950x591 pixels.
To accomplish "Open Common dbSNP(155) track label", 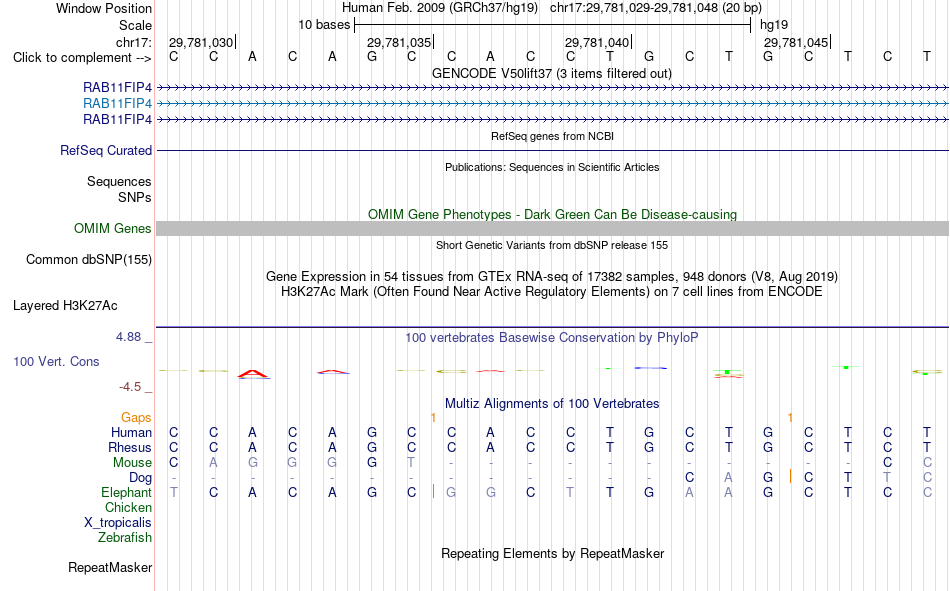I will point(89,259).
